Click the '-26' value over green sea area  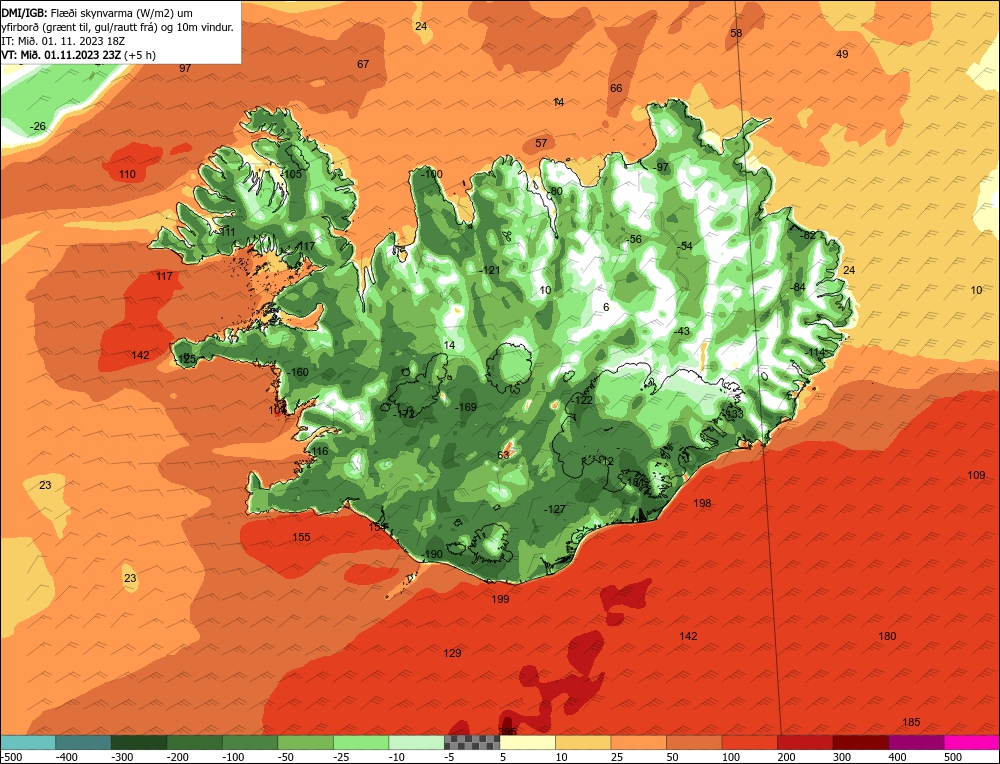pyautogui.click(x=38, y=126)
